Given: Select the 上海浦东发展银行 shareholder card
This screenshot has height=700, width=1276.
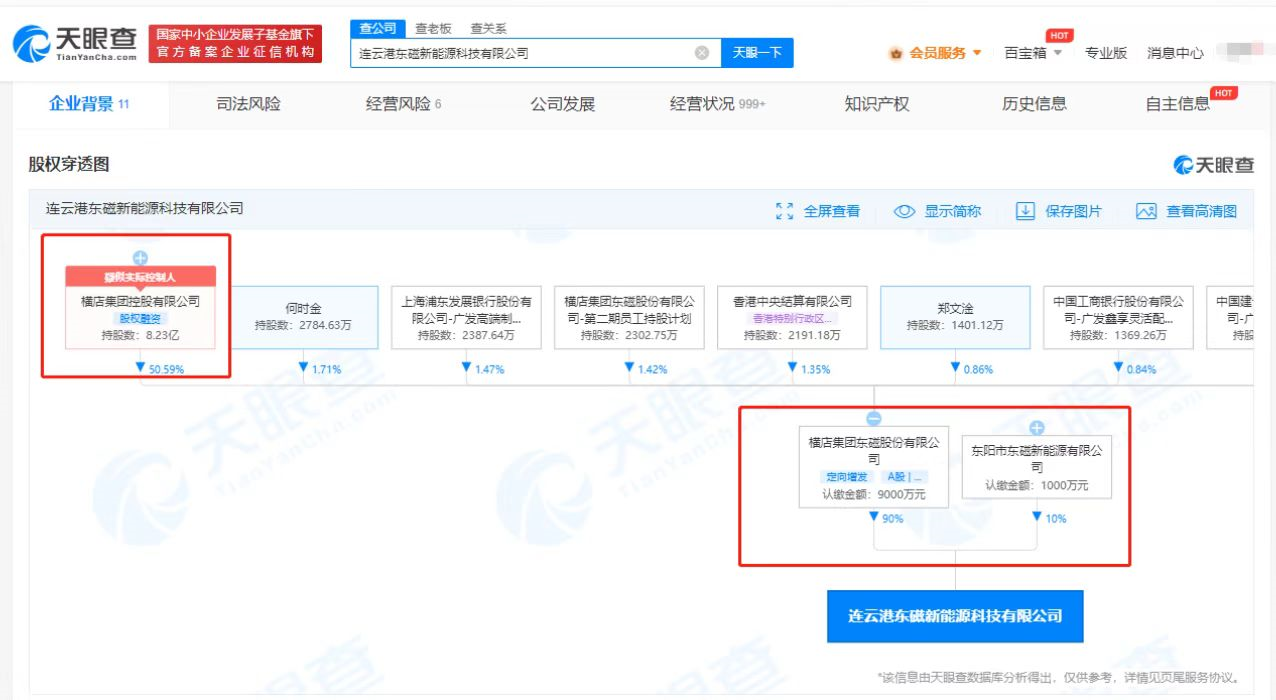Looking at the screenshot, I should pos(466,317).
